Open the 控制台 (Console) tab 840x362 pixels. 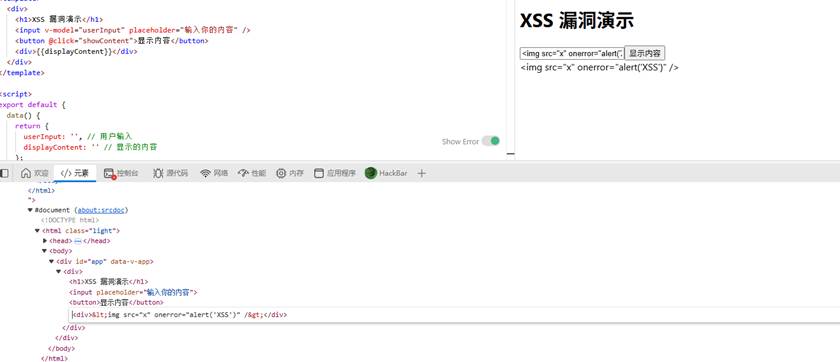pos(121,173)
